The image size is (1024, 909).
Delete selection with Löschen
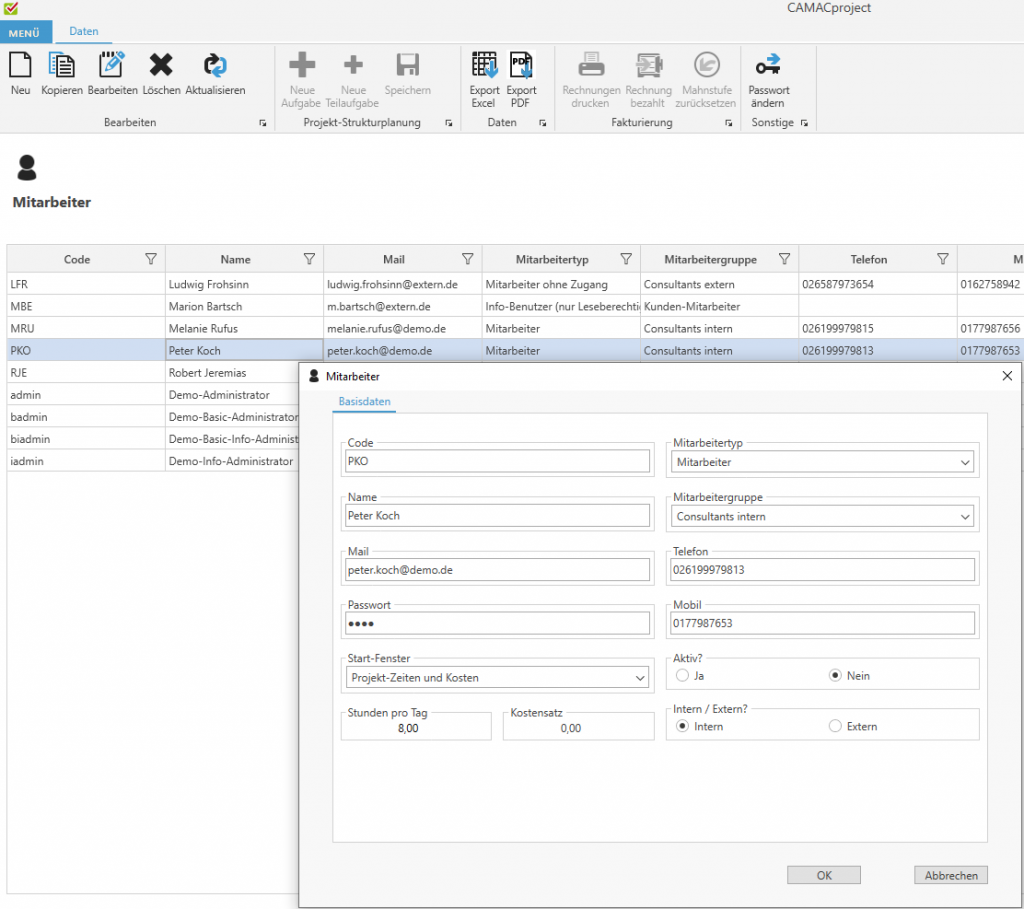161,73
